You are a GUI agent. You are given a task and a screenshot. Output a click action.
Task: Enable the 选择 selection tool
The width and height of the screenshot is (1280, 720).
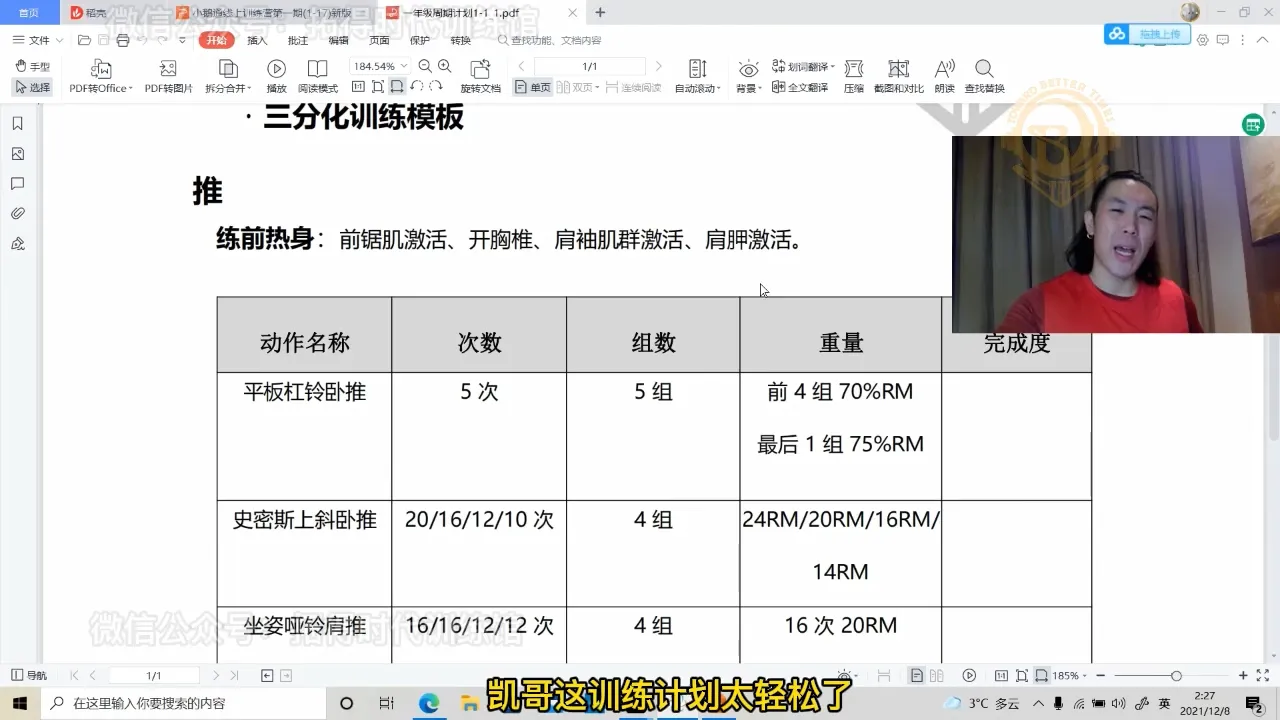pyautogui.click(x=32, y=88)
